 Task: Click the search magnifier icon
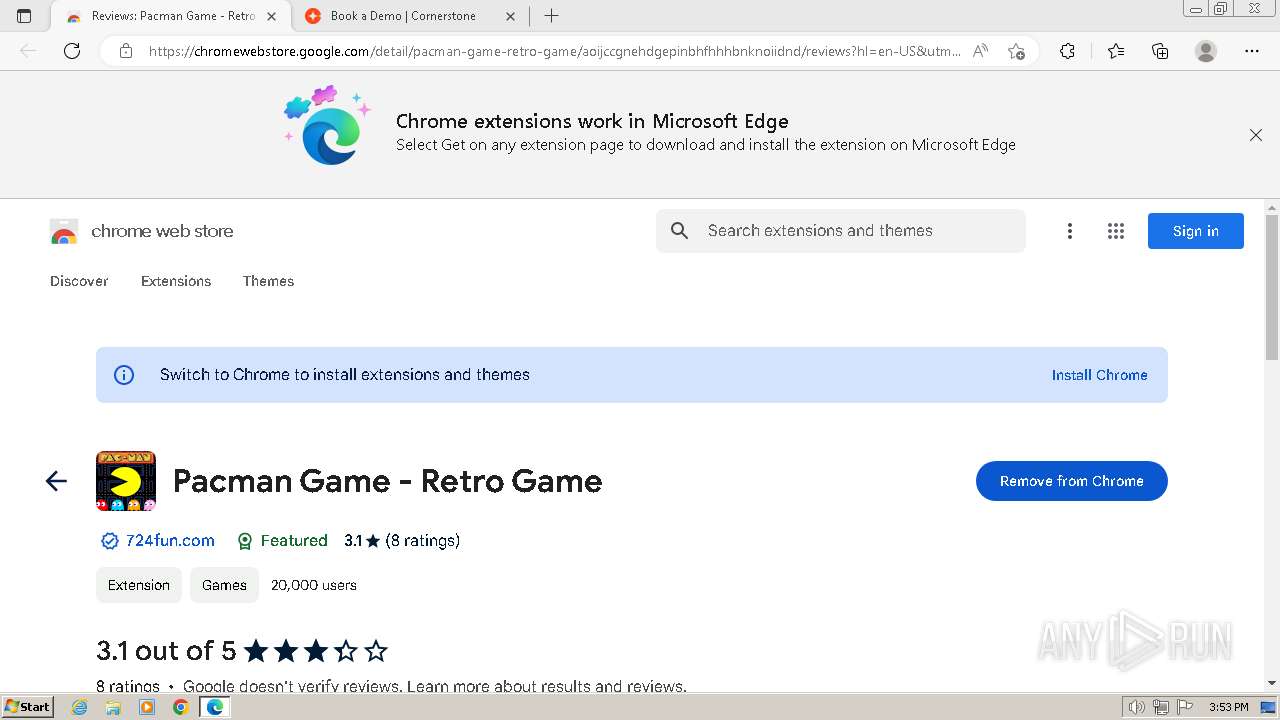(x=680, y=231)
